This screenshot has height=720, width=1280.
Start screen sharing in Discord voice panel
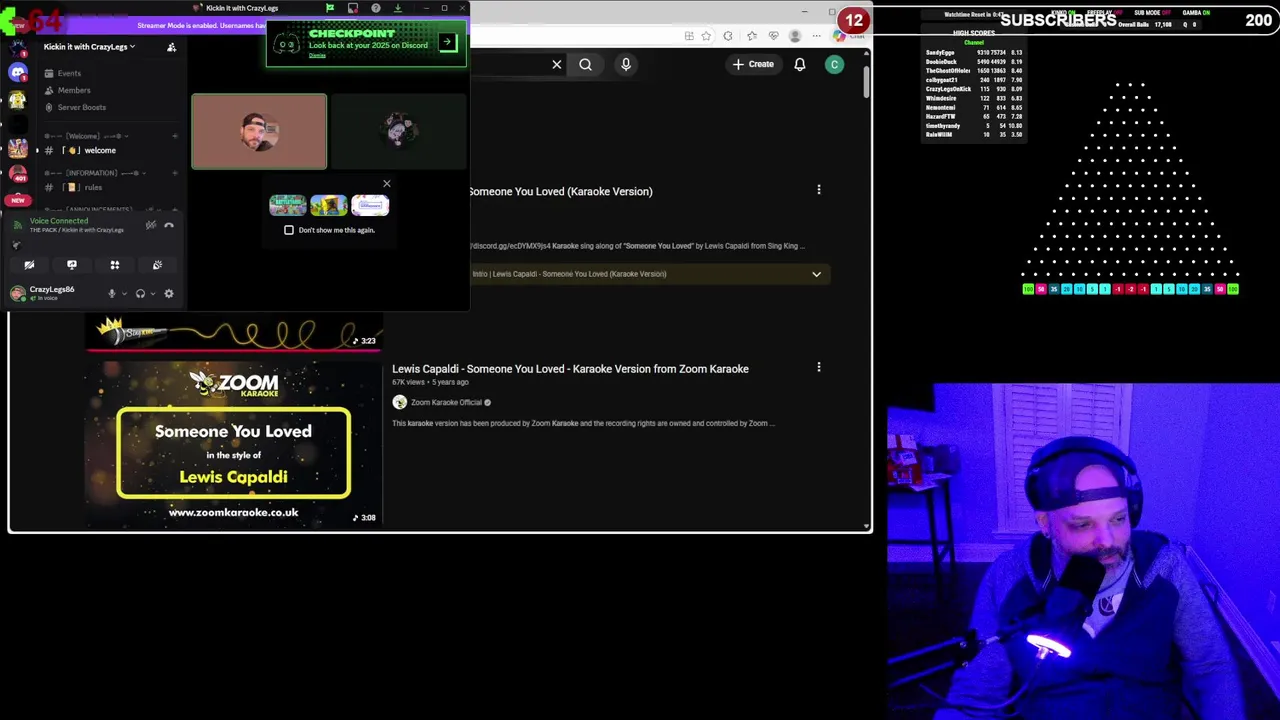72,265
